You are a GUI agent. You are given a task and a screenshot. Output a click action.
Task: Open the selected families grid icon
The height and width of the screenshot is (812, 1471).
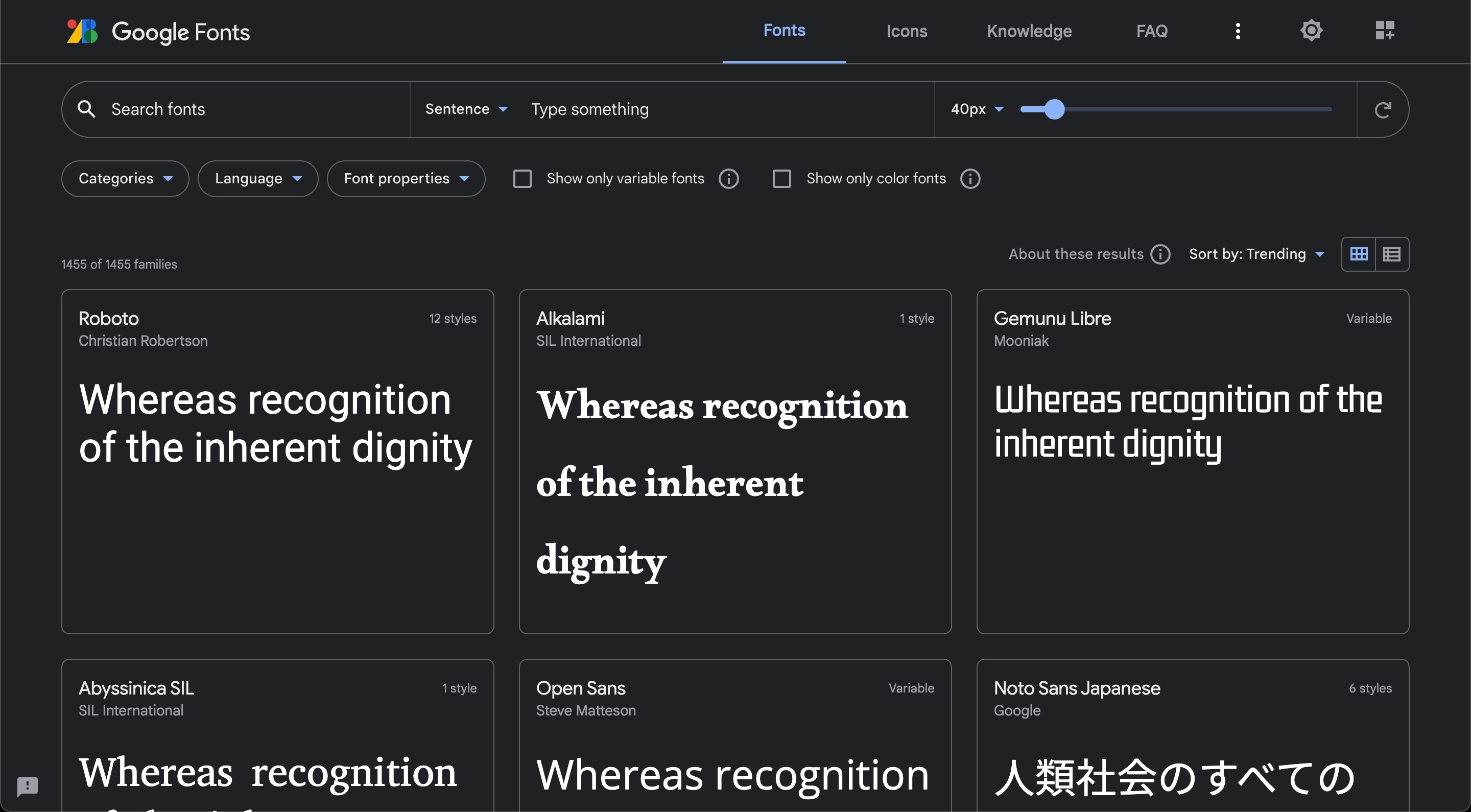coord(1385,31)
